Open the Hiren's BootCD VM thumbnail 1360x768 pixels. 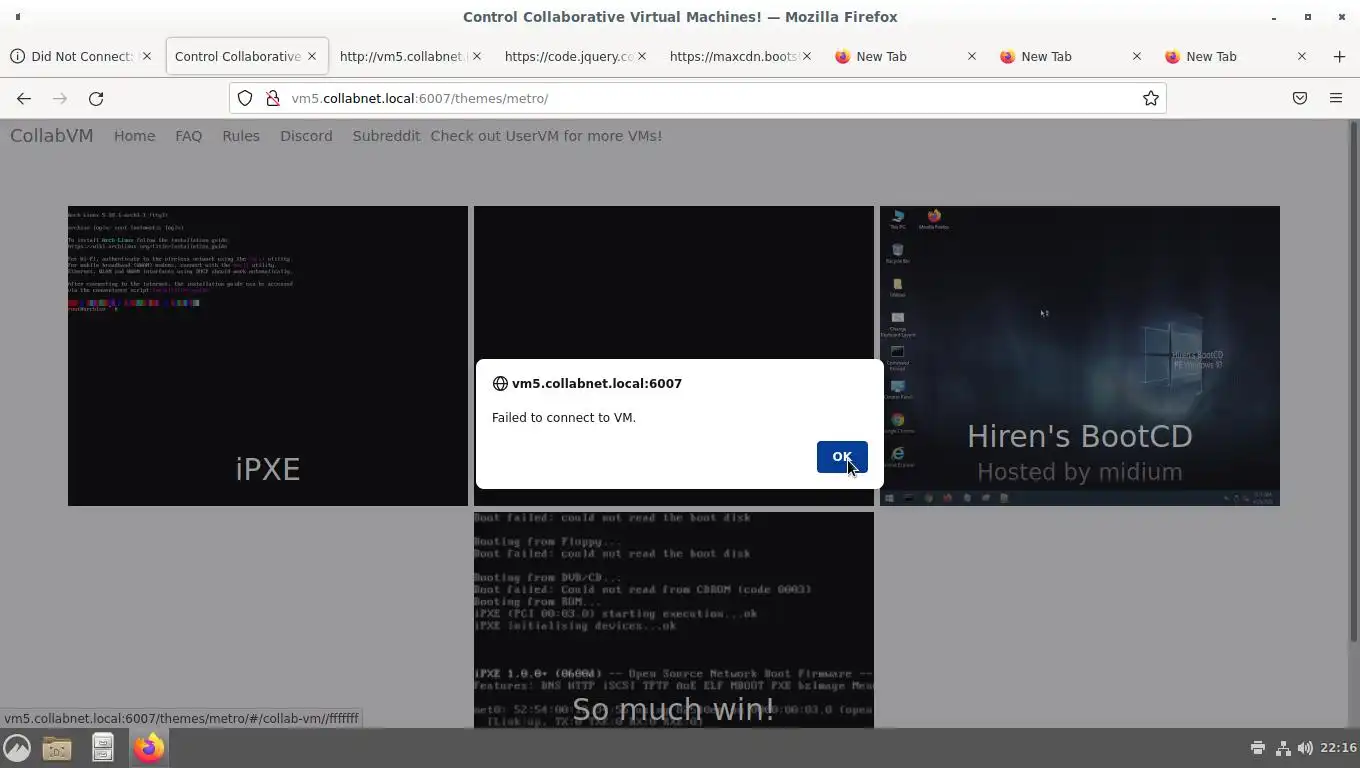click(x=1080, y=356)
